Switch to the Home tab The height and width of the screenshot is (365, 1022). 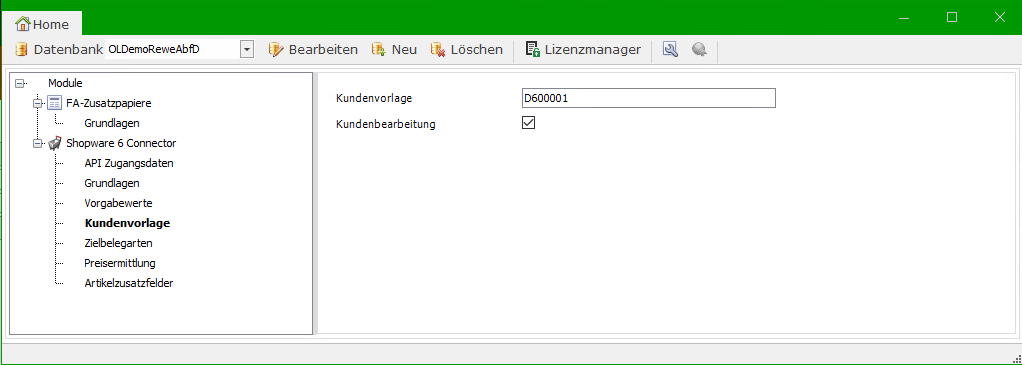point(42,24)
